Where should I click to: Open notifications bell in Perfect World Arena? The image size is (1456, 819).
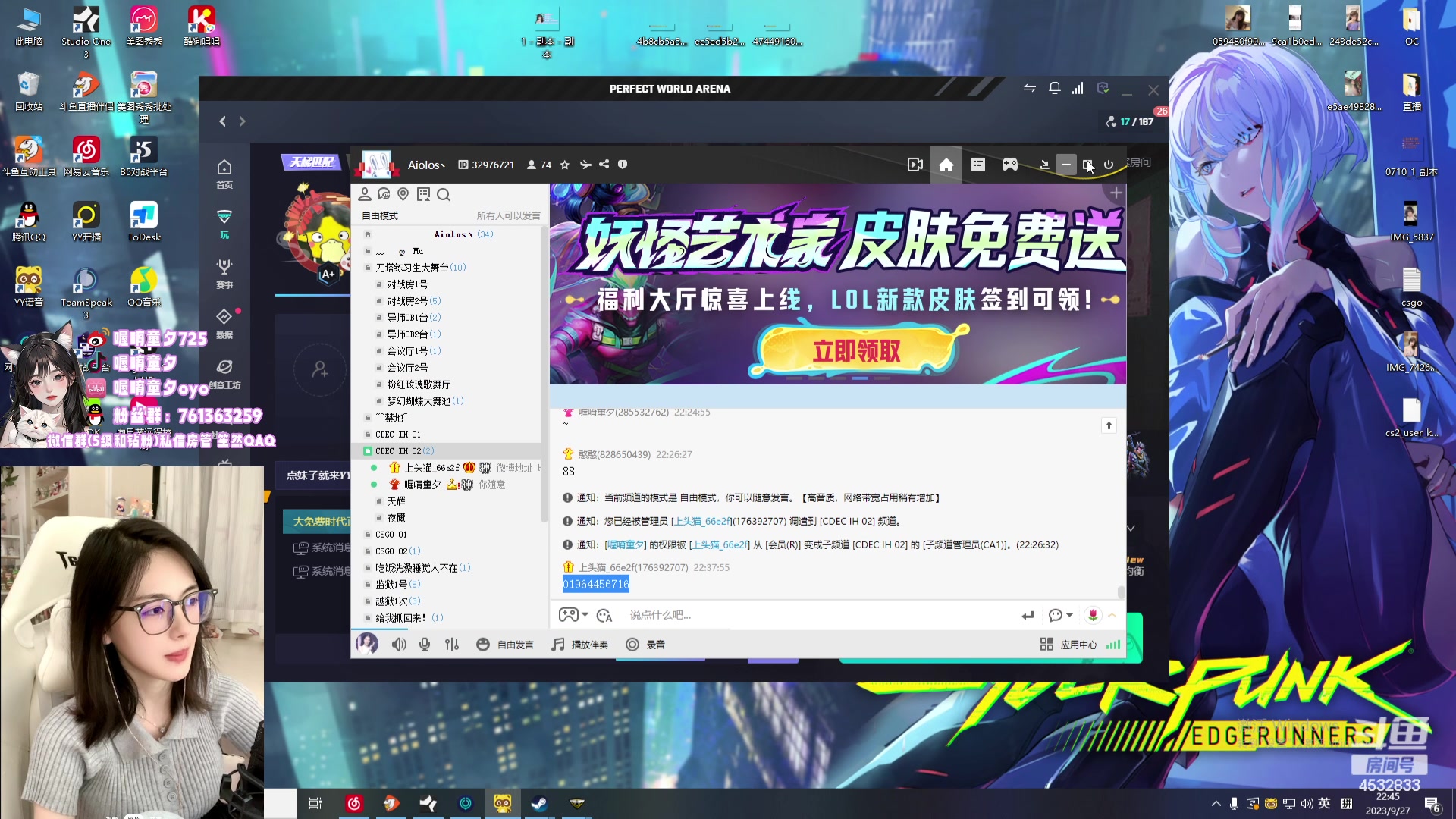1054,89
